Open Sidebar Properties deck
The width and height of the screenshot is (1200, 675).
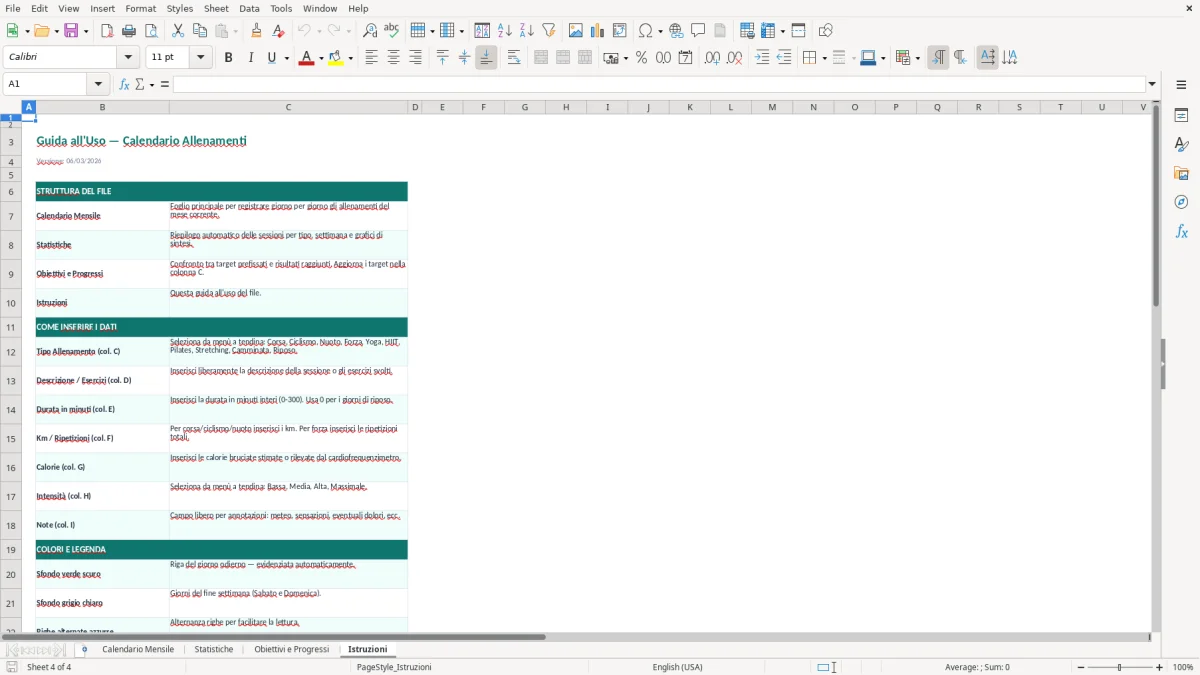click(1181, 115)
